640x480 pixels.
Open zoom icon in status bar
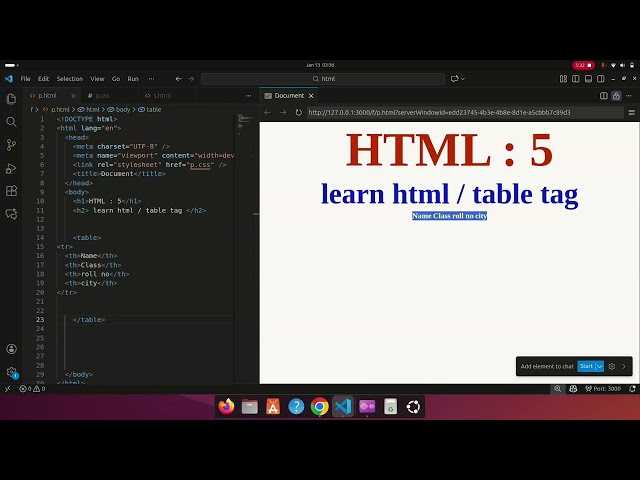[557, 389]
